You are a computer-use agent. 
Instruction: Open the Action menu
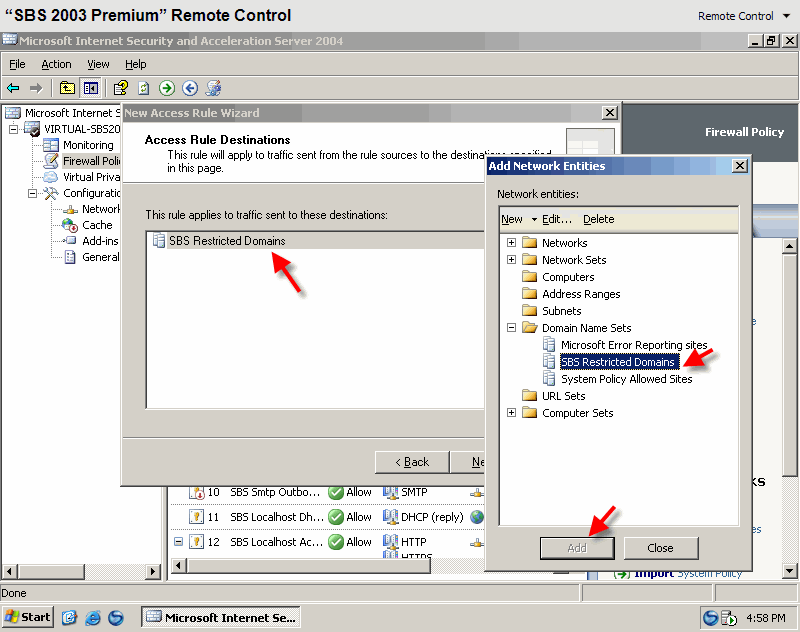[56, 64]
